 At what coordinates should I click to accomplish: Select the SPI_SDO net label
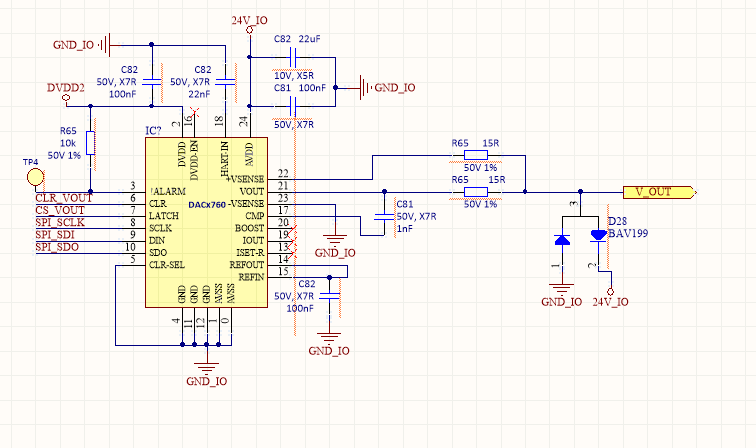pyautogui.click(x=57, y=247)
